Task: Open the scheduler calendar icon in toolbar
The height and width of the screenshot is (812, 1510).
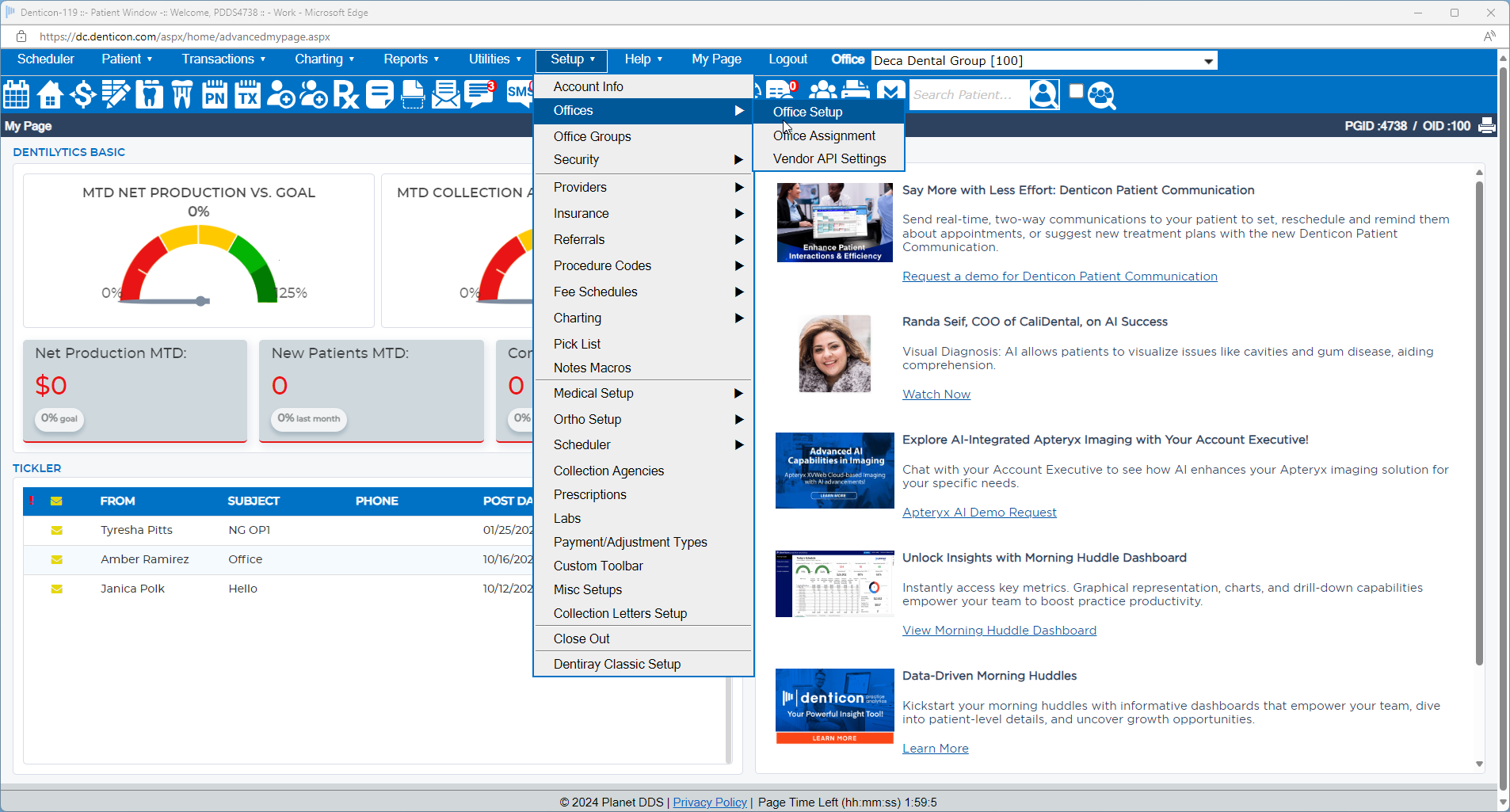Action: click(17, 94)
